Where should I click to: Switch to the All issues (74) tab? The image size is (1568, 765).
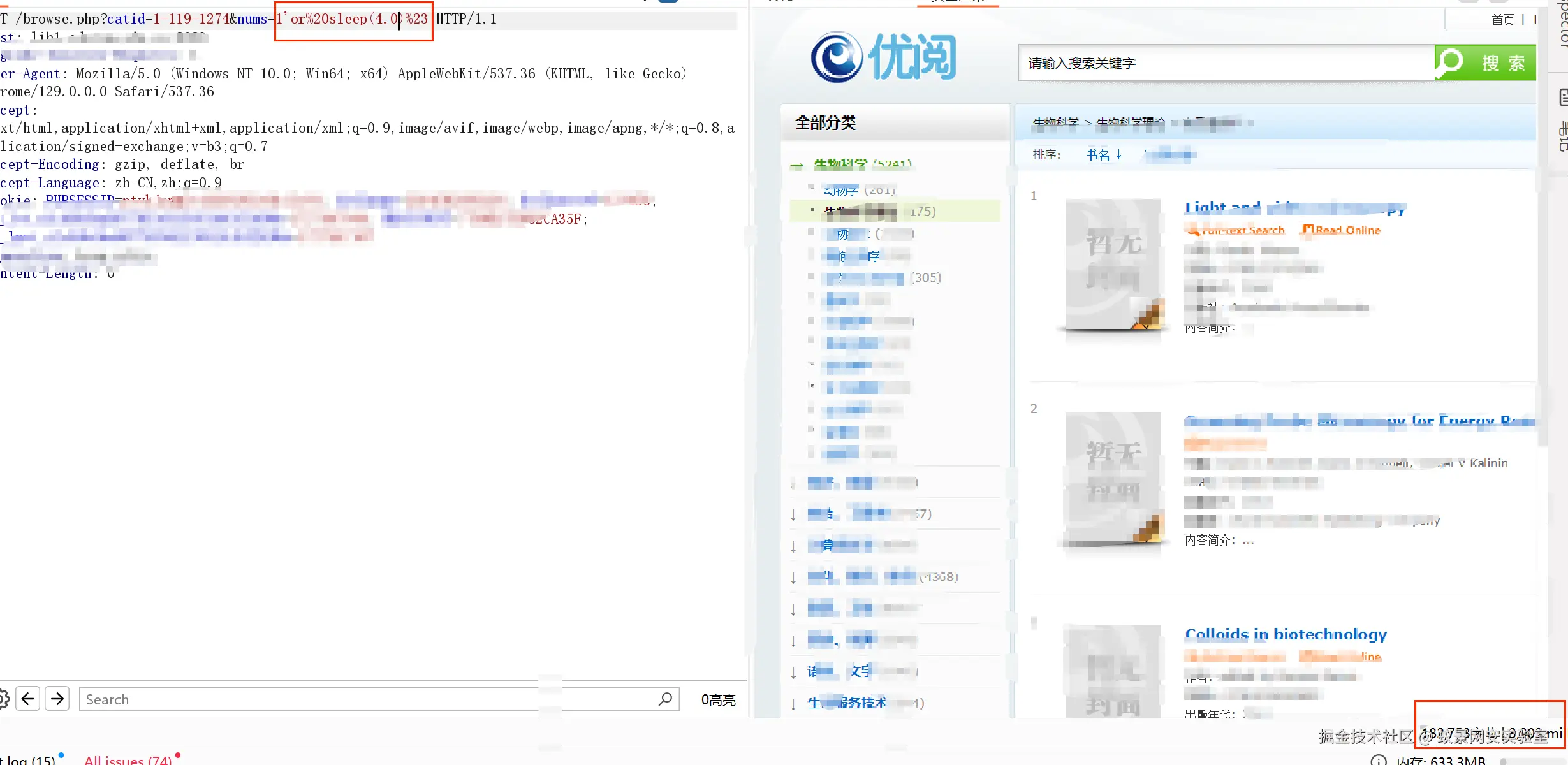[128, 760]
